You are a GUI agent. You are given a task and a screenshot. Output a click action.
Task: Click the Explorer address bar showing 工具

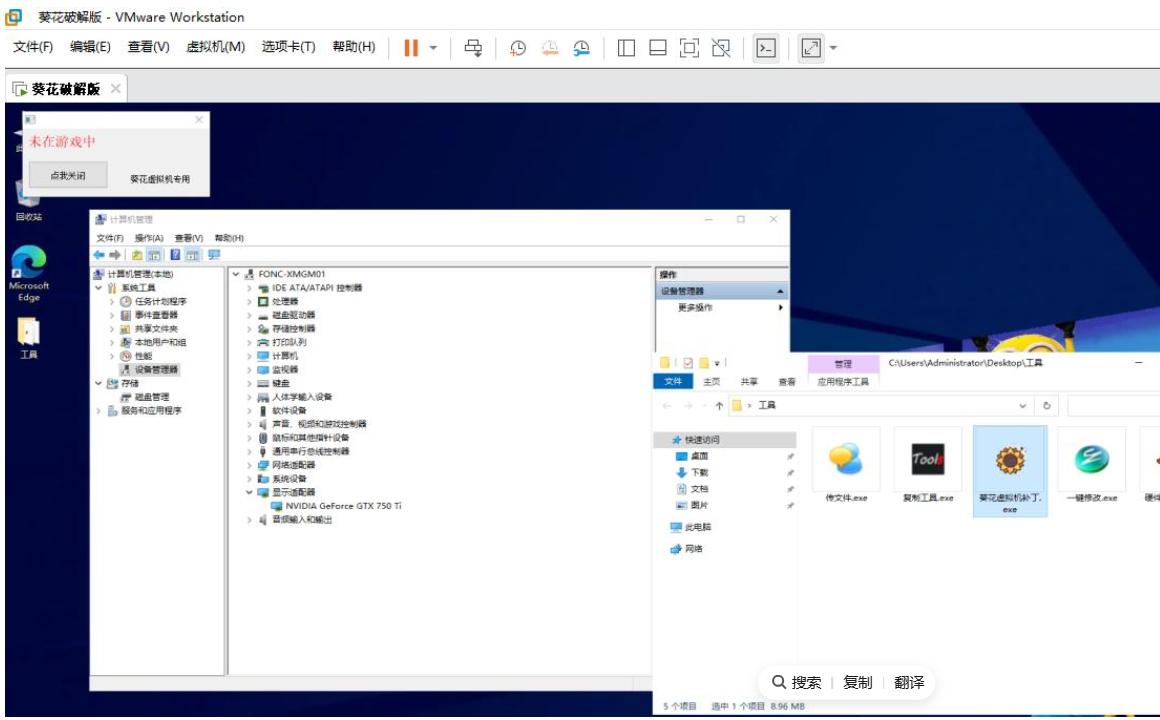point(880,406)
